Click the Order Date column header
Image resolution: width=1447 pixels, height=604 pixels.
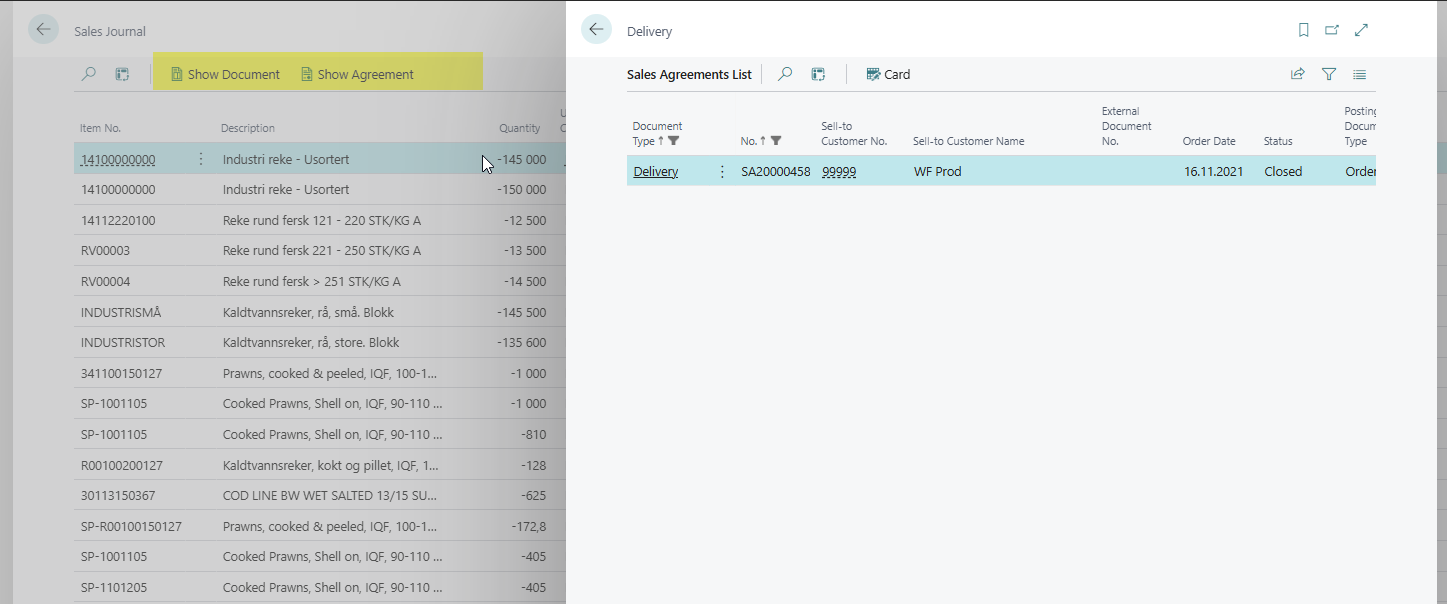coord(1209,141)
